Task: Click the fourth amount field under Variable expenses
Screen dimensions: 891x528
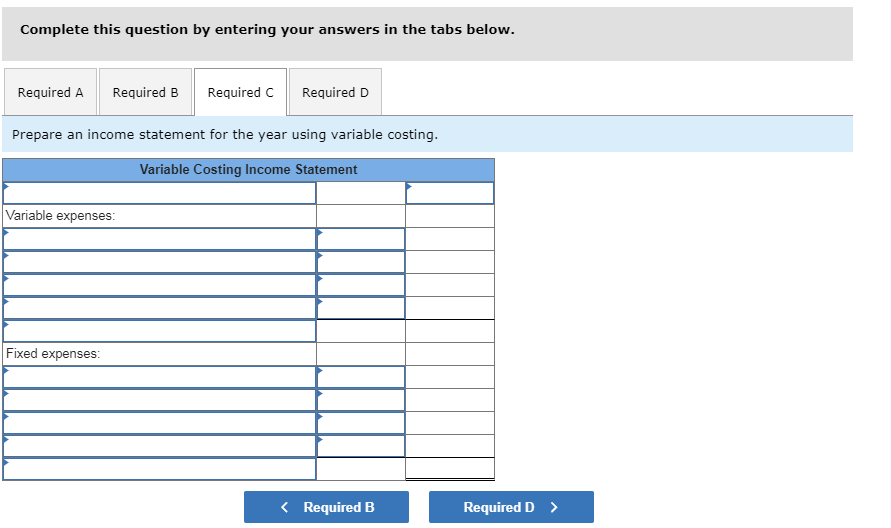Action: pyautogui.click(x=361, y=308)
